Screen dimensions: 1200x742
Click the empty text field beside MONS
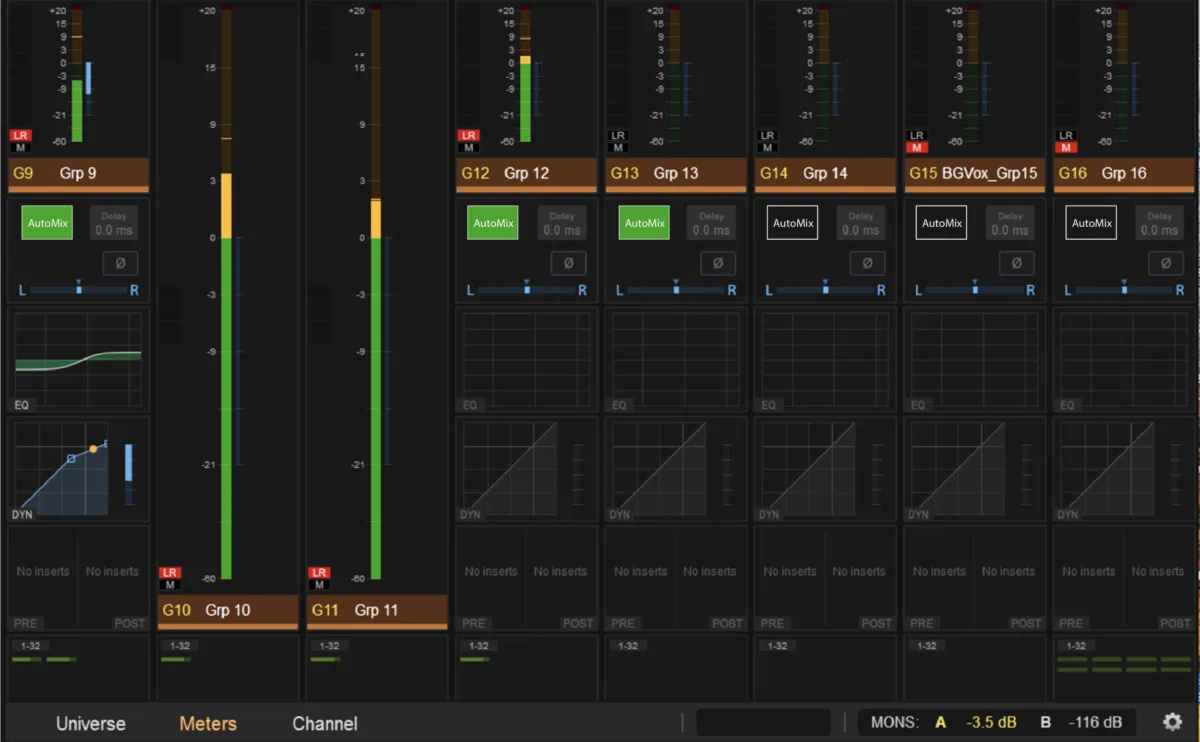tap(763, 722)
